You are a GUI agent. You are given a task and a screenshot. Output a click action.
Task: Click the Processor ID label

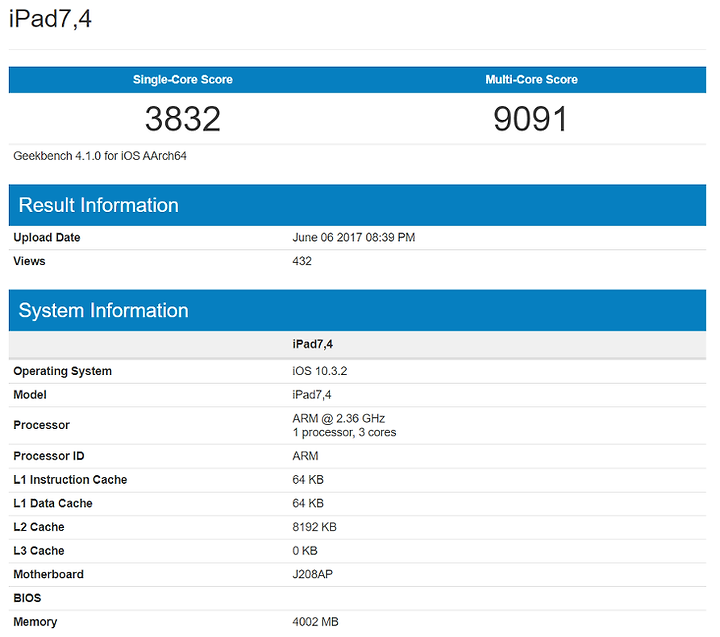[49, 456]
